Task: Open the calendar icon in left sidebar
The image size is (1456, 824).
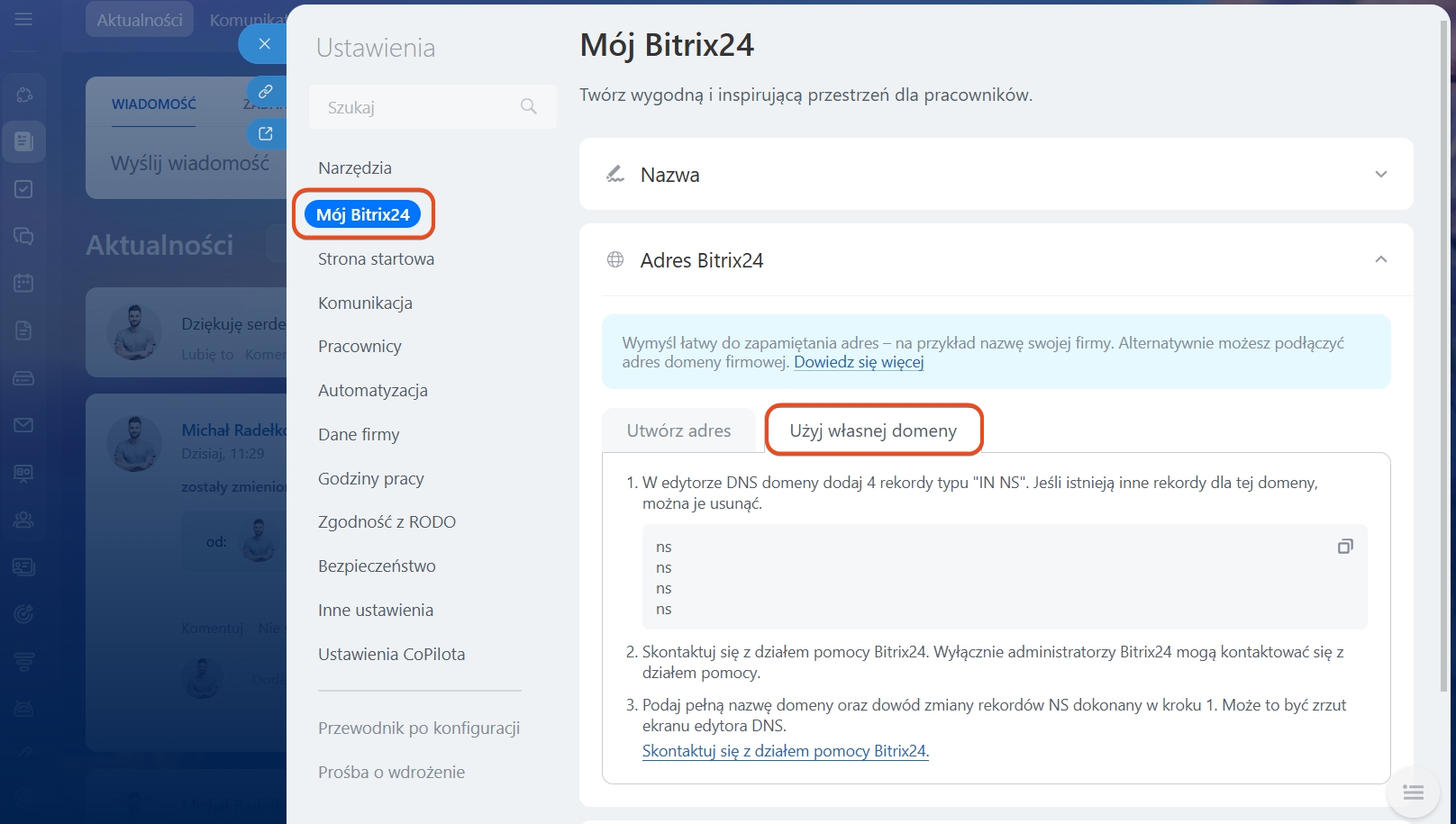Action: [24, 283]
